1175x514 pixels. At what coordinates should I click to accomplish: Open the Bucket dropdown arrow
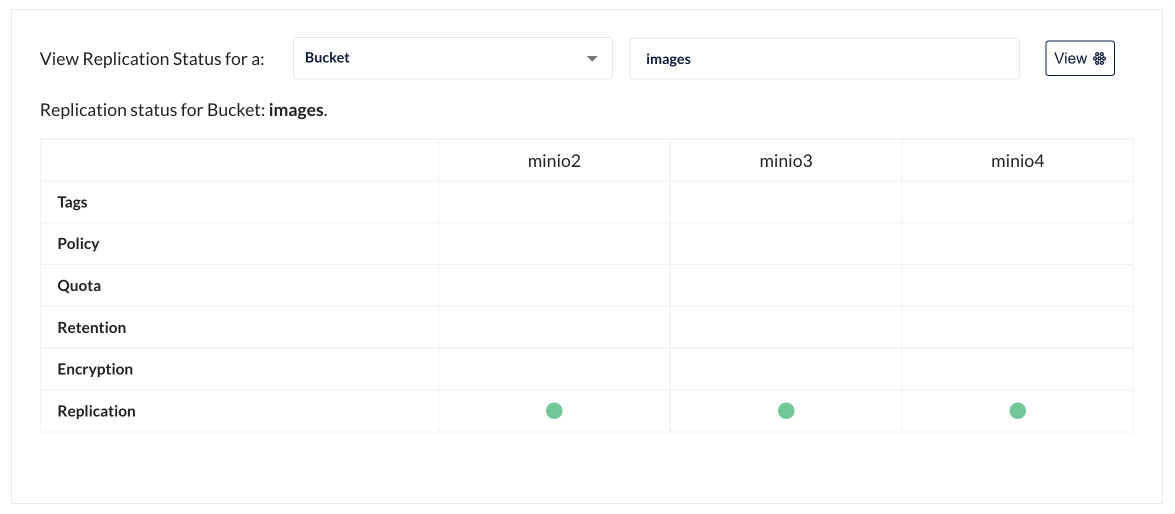591,58
